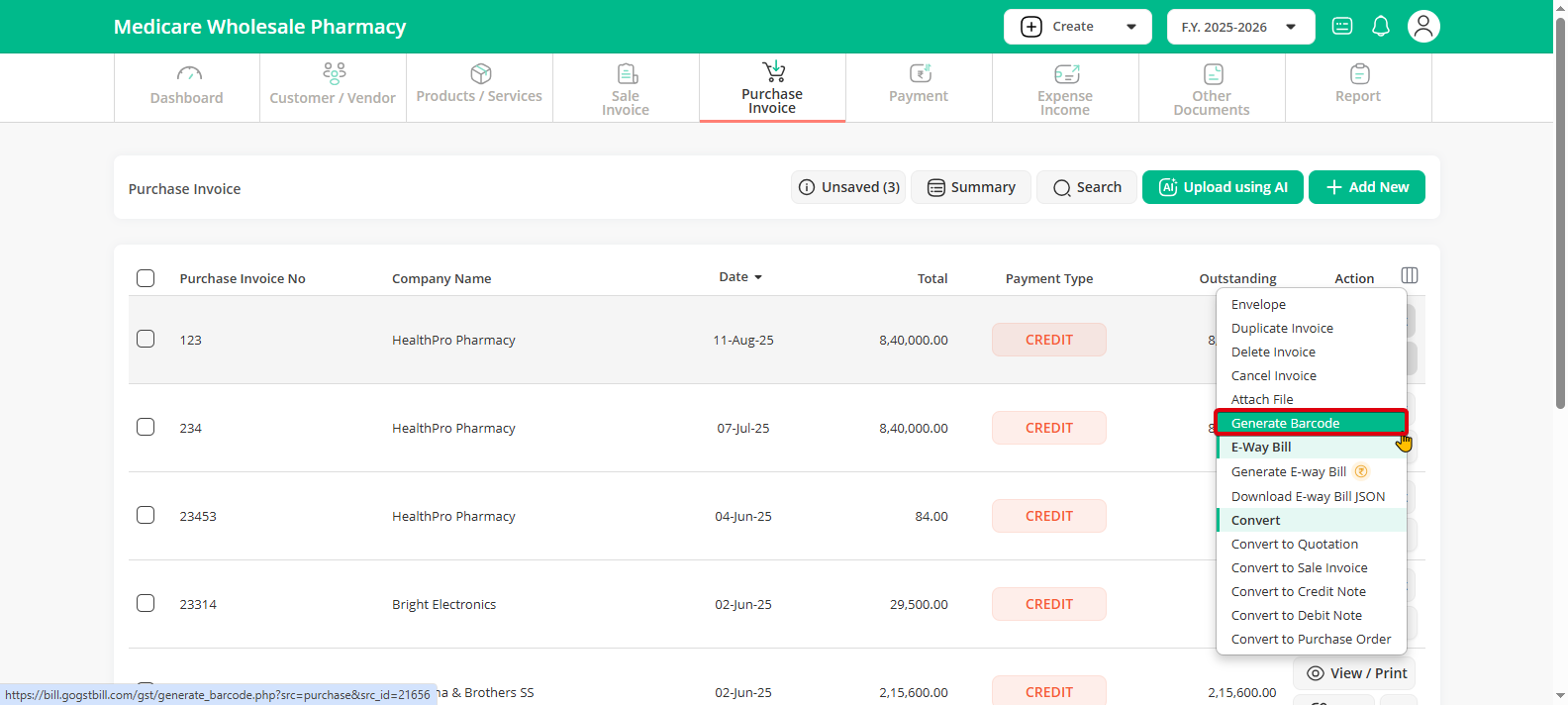Click CREDIT badge for Bright Electronics
This screenshot has width=1568, height=705.
[x=1048, y=604]
